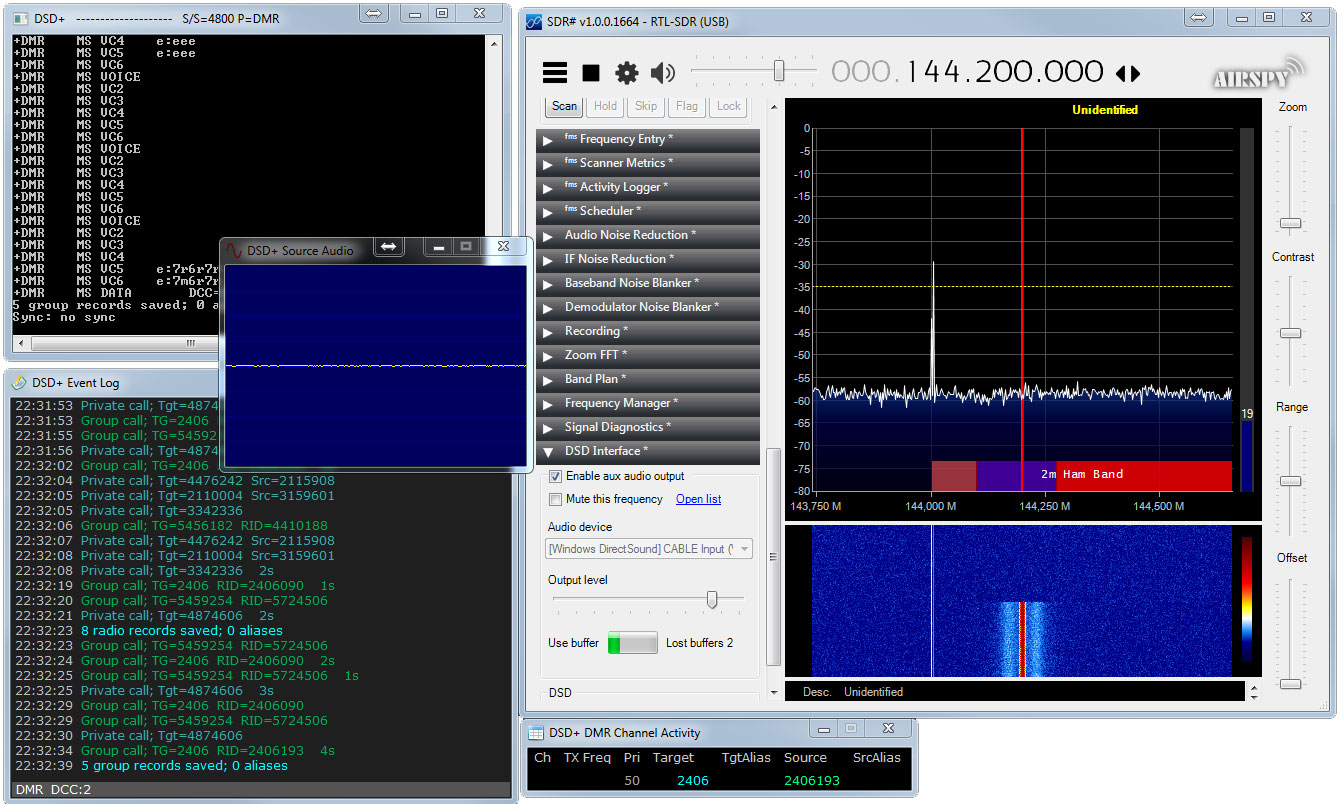Click the frequency step arrows icon
Image resolution: width=1341 pixels, height=804 pixels.
pos(1128,73)
